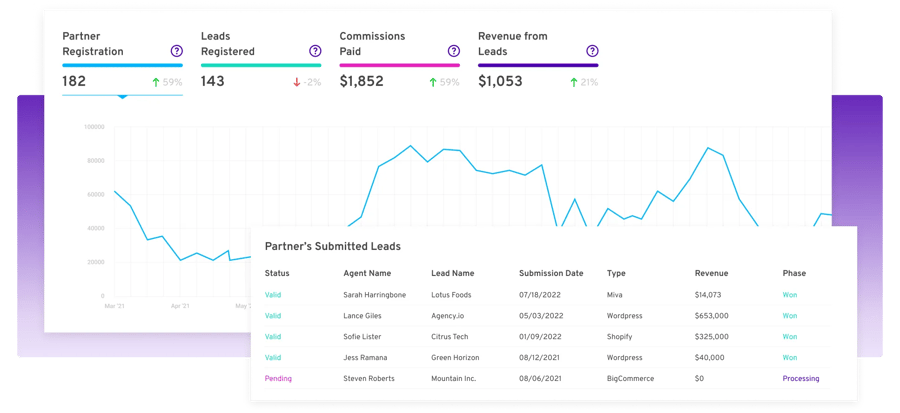Click the green up arrow next to 182
900x413 pixels.
click(156, 83)
